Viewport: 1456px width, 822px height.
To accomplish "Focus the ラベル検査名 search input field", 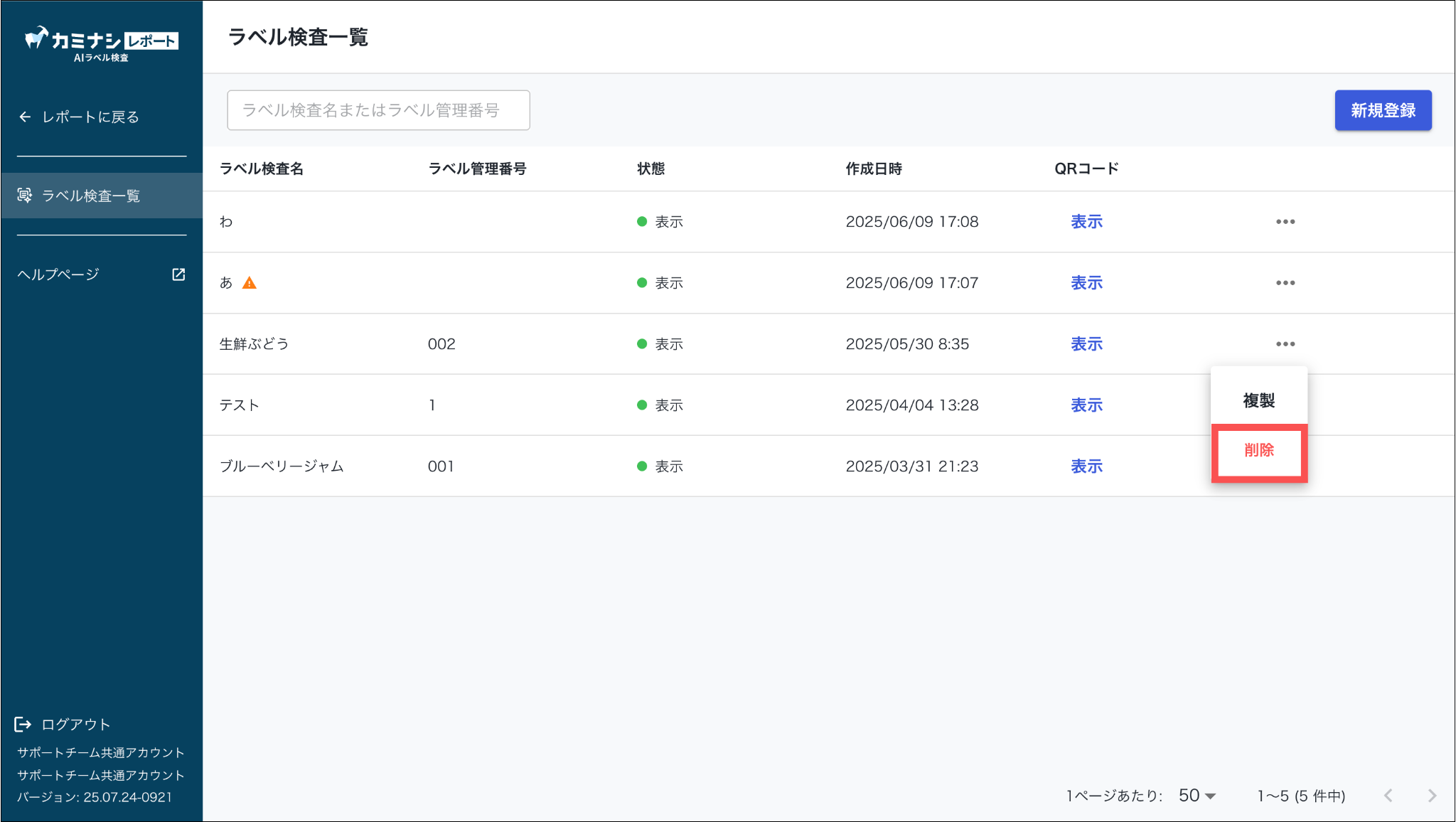I will pyautogui.click(x=378, y=110).
